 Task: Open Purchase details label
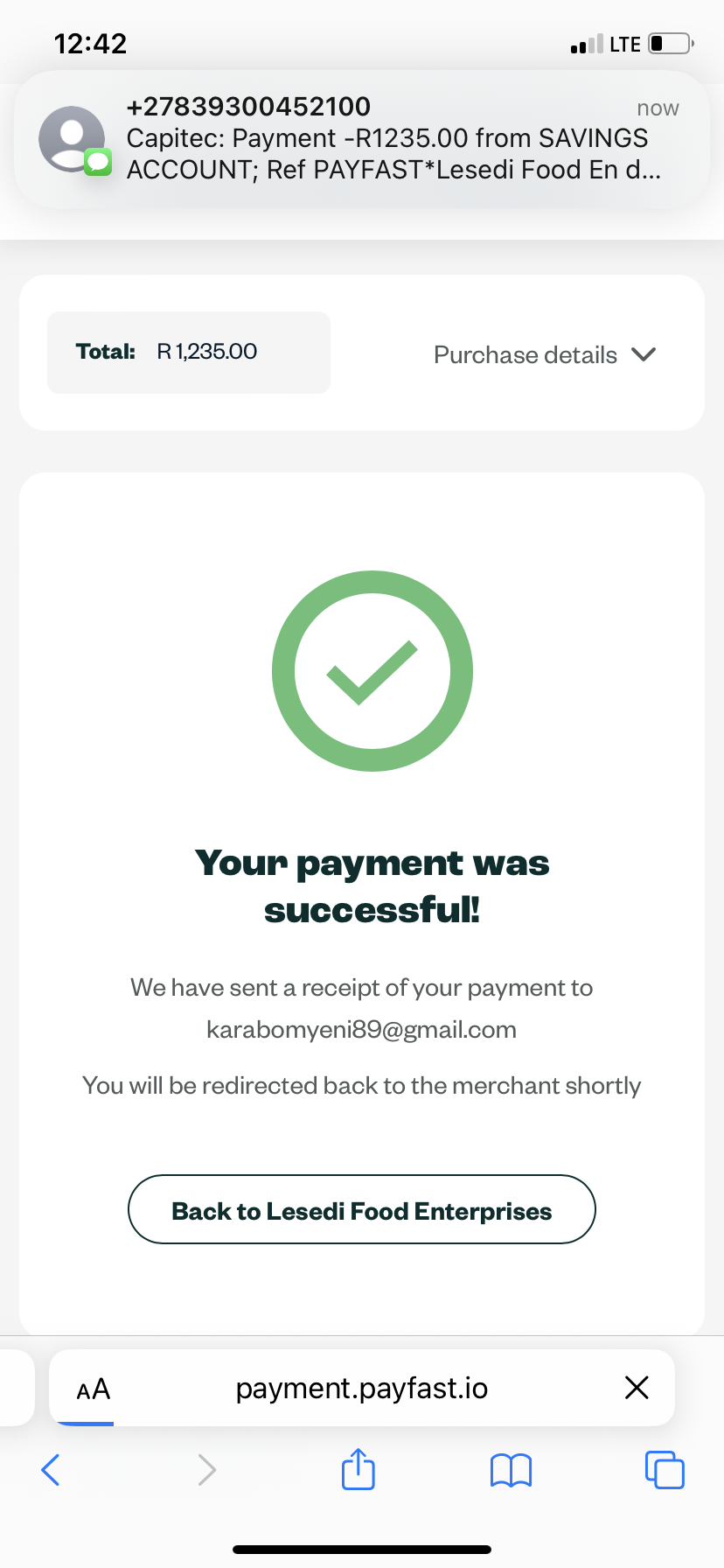526,354
